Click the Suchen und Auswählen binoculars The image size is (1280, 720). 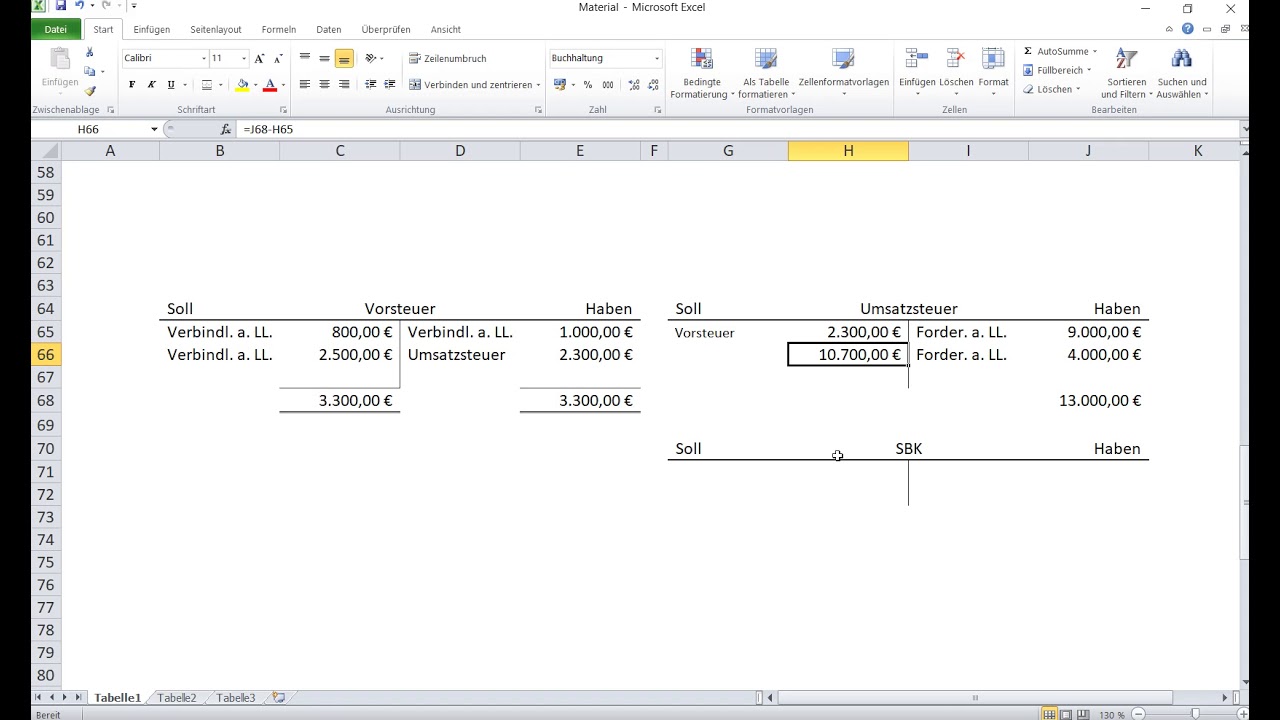coord(1181,59)
